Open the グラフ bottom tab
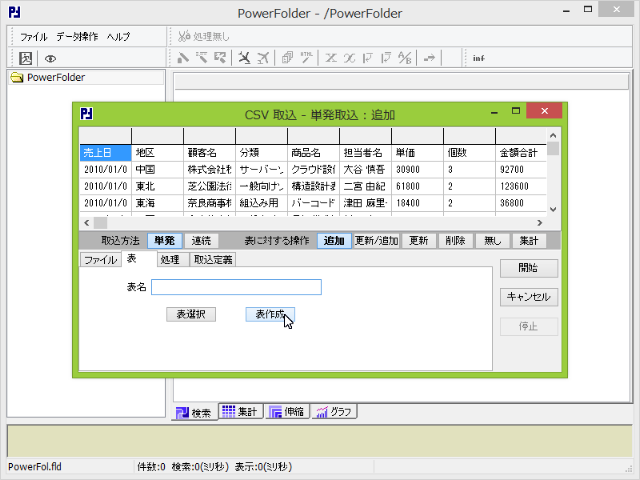640x480 pixels. click(333, 412)
